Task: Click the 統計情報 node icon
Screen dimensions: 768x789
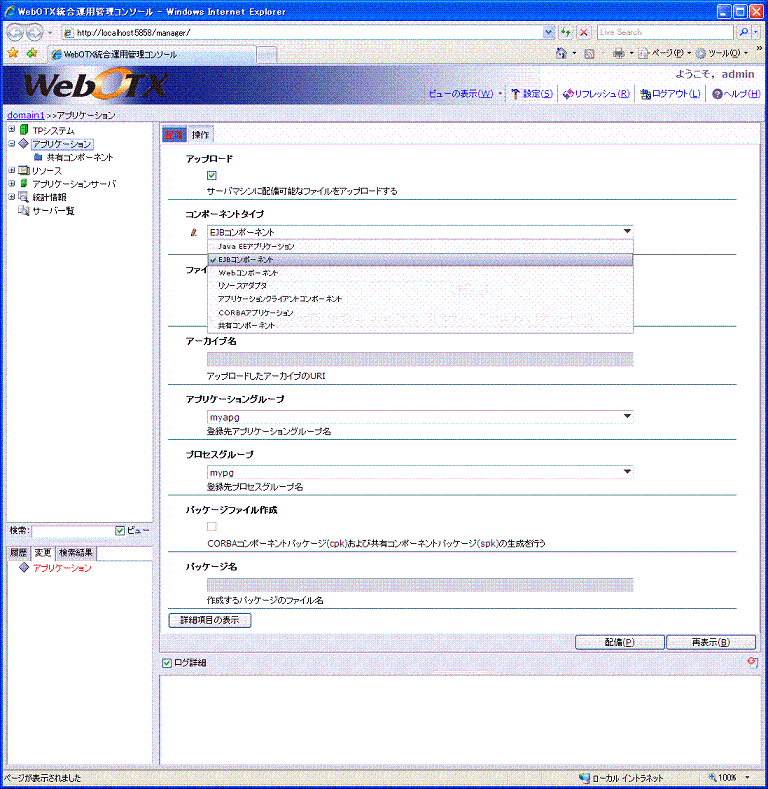Action: click(x=24, y=197)
